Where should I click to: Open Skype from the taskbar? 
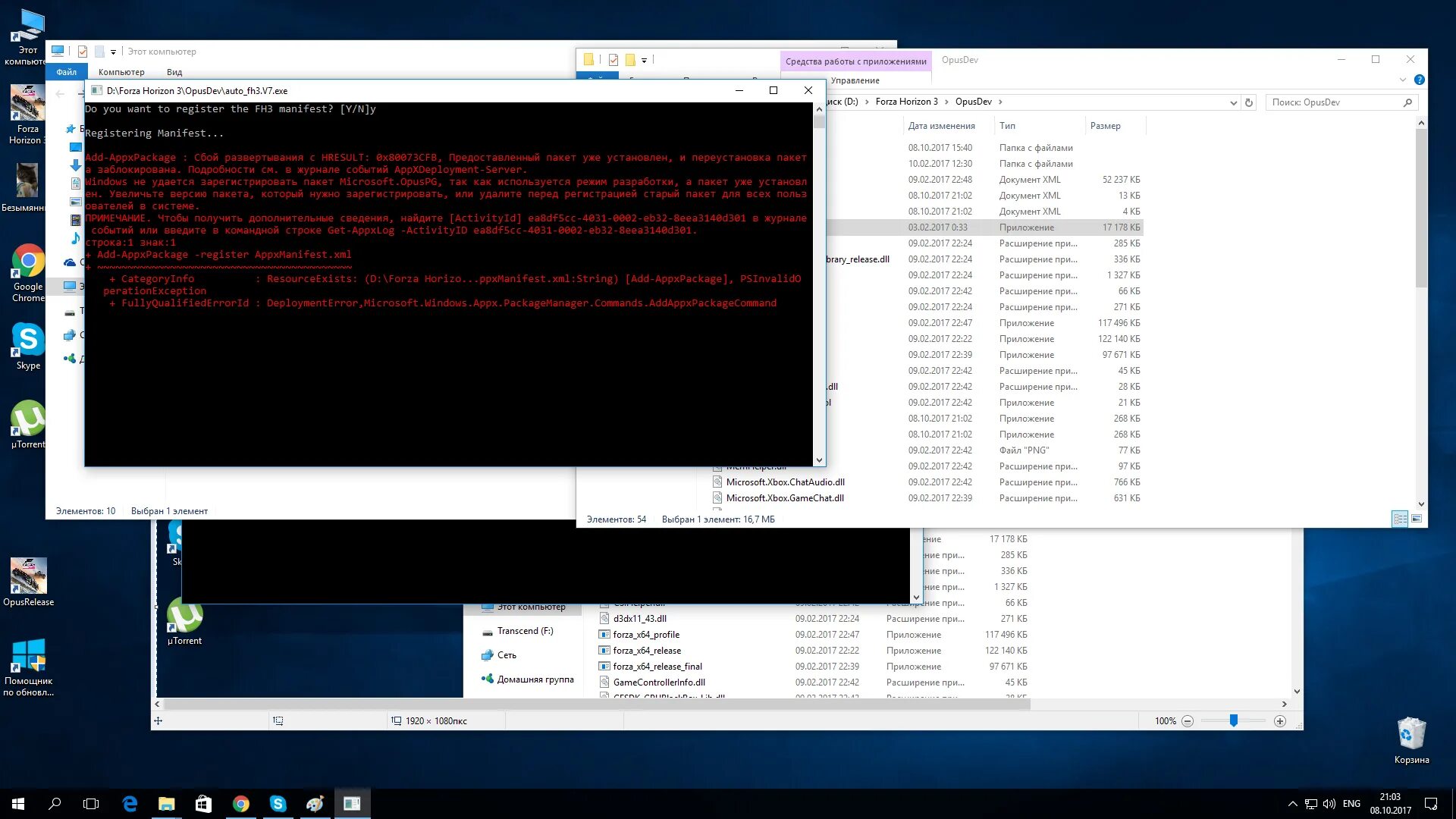pos(278,804)
